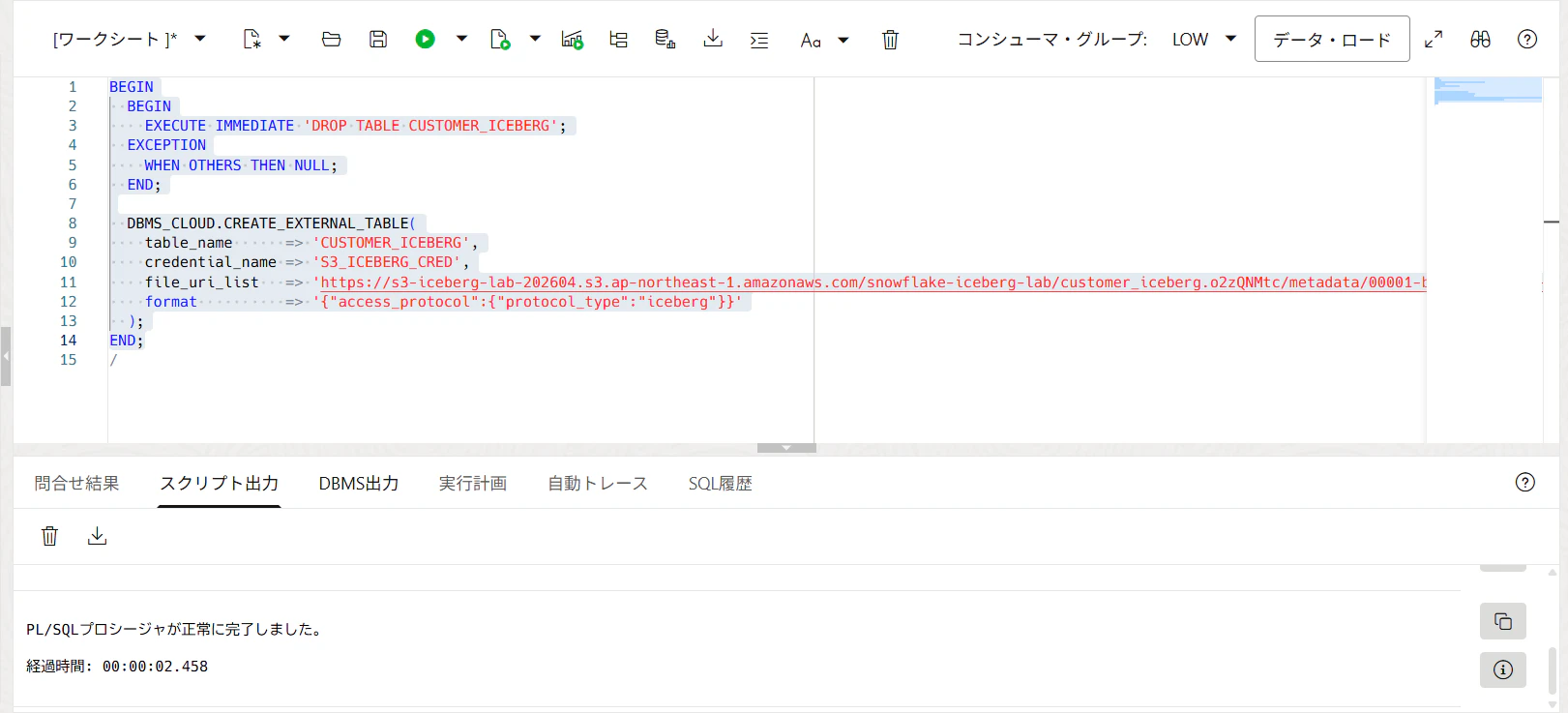This screenshot has width=1568, height=713.
Task: Clear script output with trash icon
Action: pos(49,536)
